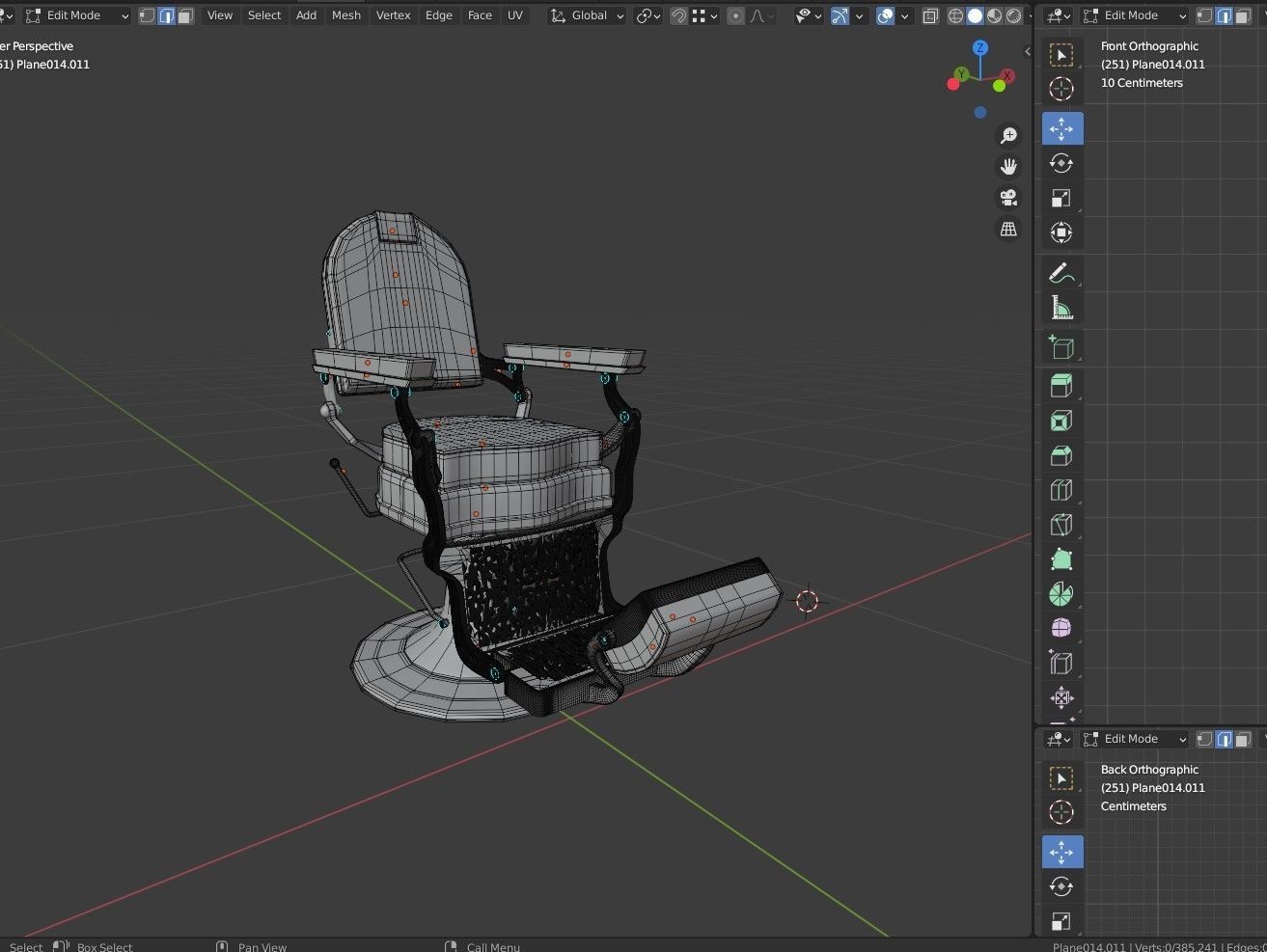Screen dimensions: 1267x952
Task: Open the Add menu
Action: tap(306, 15)
